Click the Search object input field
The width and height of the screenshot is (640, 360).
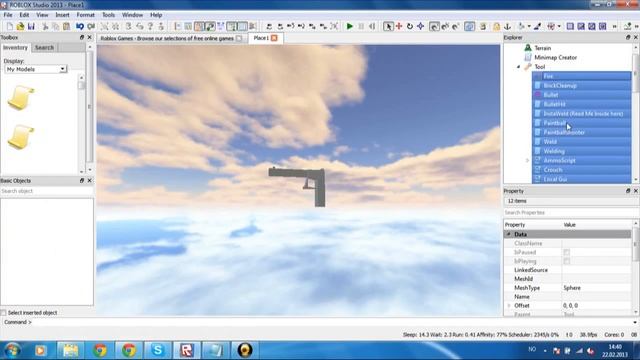point(47,191)
